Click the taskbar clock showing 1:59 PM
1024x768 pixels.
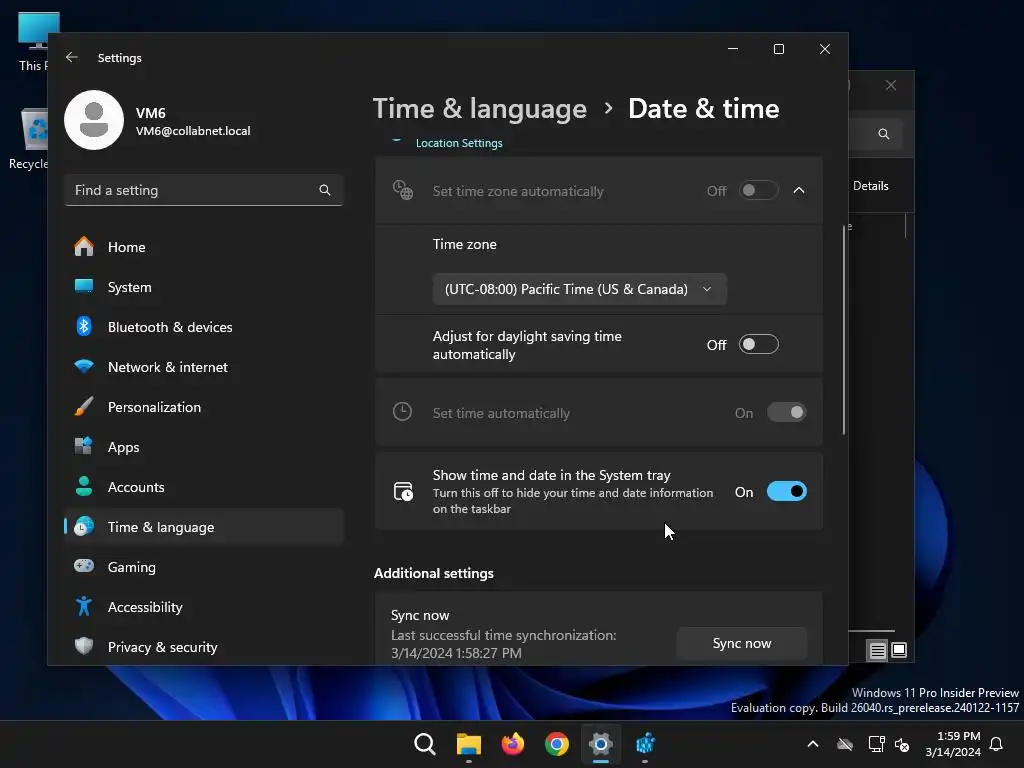(953, 744)
